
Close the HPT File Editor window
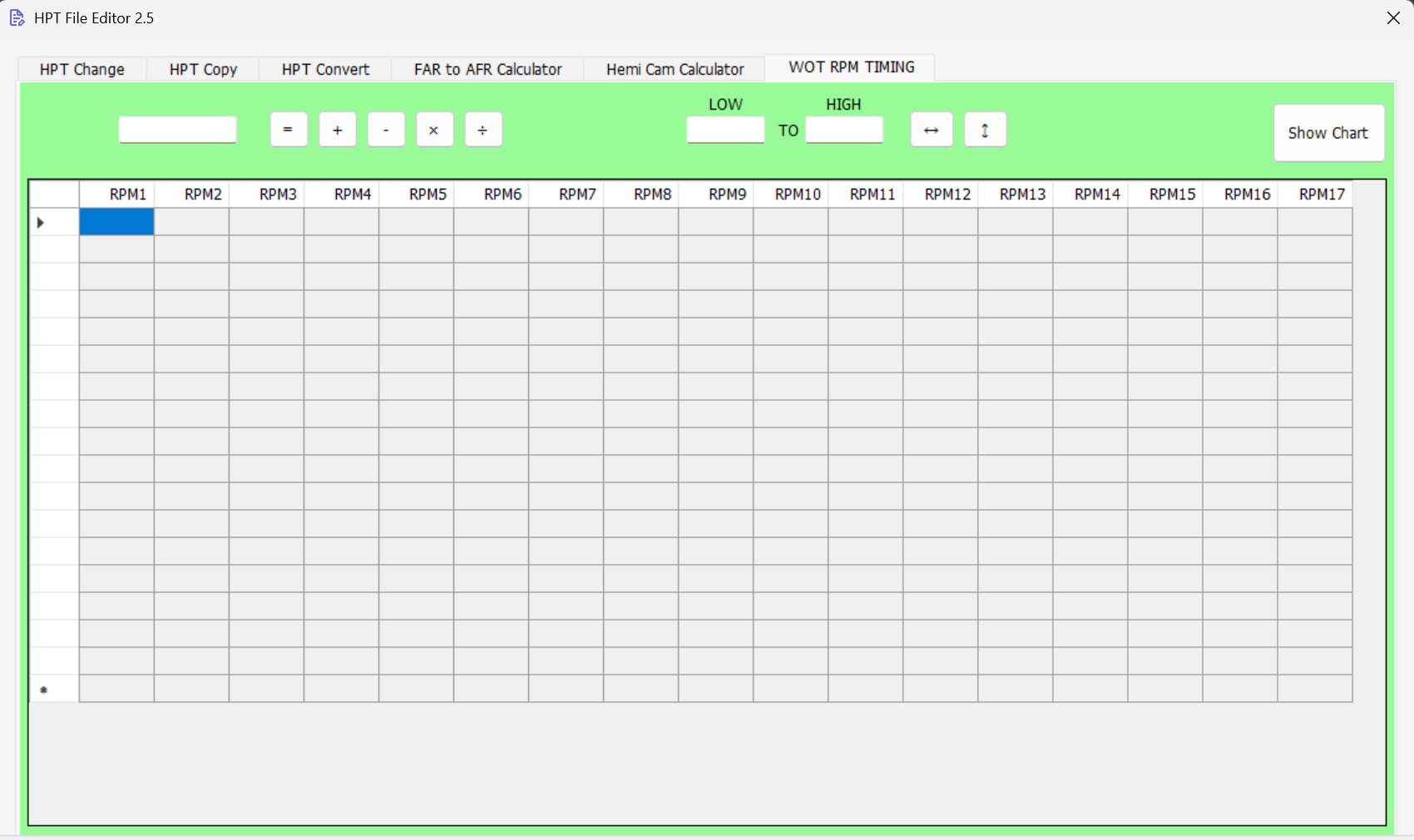pyautogui.click(x=1393, y=17)
